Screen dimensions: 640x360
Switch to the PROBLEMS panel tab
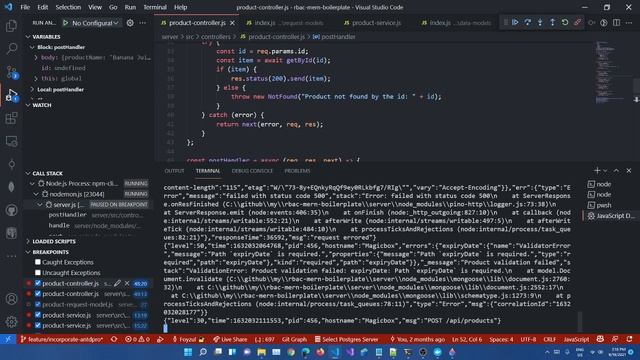pyautogui.click(x=297, y=171)
